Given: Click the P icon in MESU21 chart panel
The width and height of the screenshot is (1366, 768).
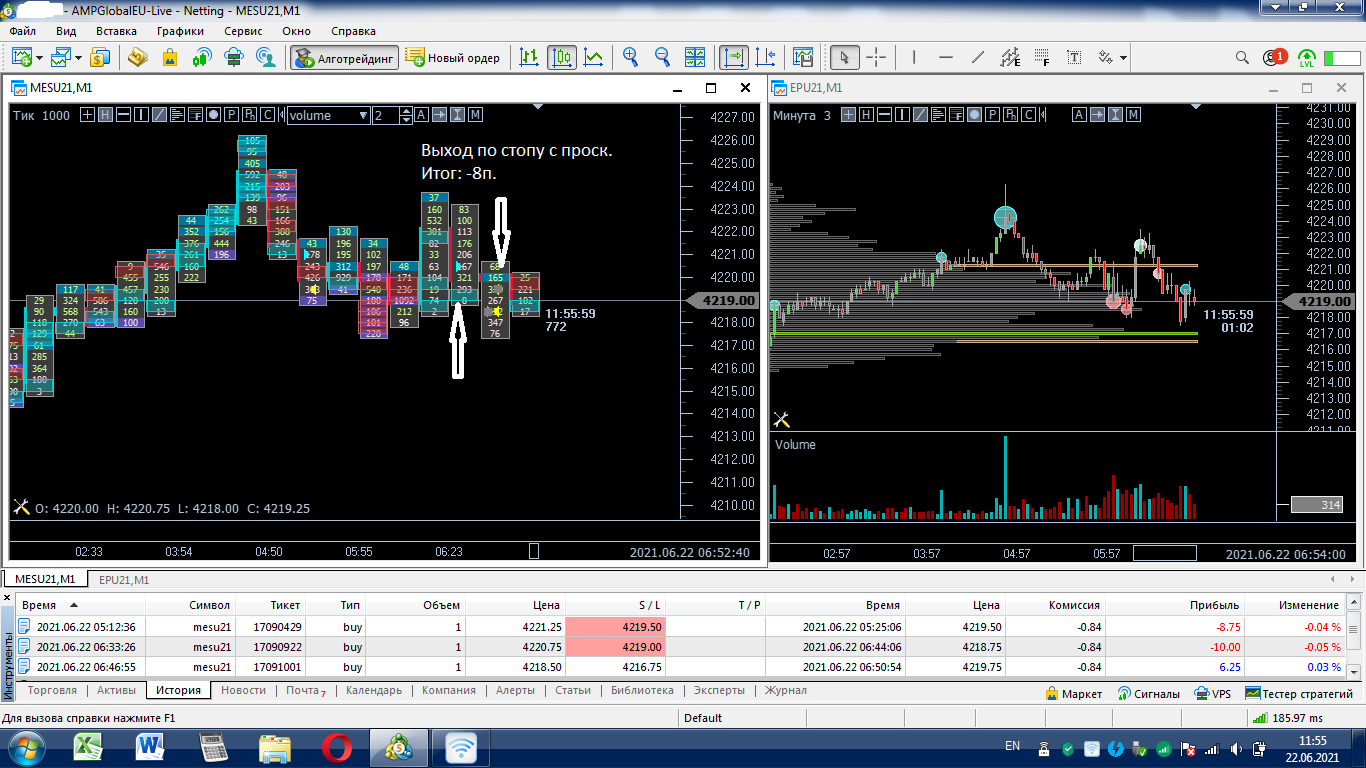Looking at the screenshot, I should [x=231, y=115].
